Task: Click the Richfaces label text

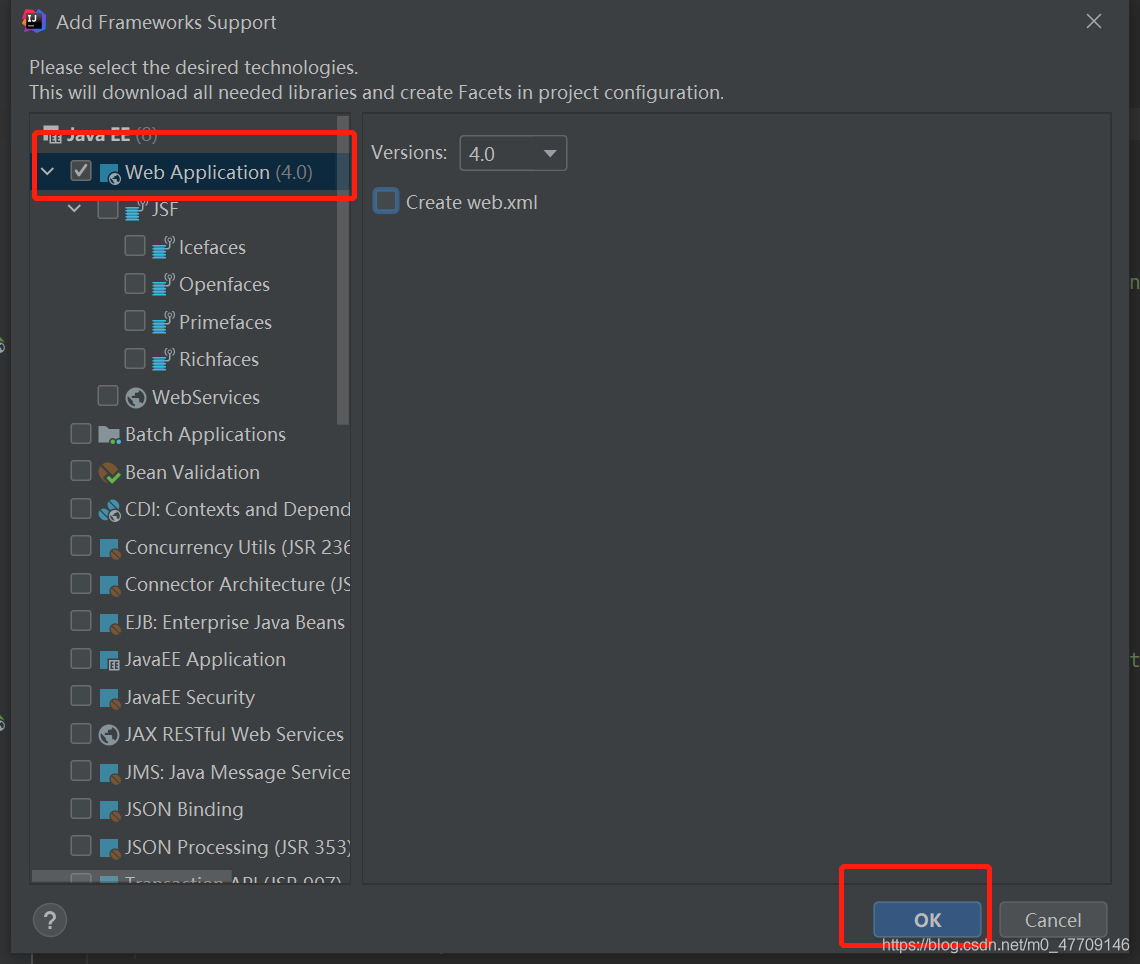Action: (x=219, y=359)
